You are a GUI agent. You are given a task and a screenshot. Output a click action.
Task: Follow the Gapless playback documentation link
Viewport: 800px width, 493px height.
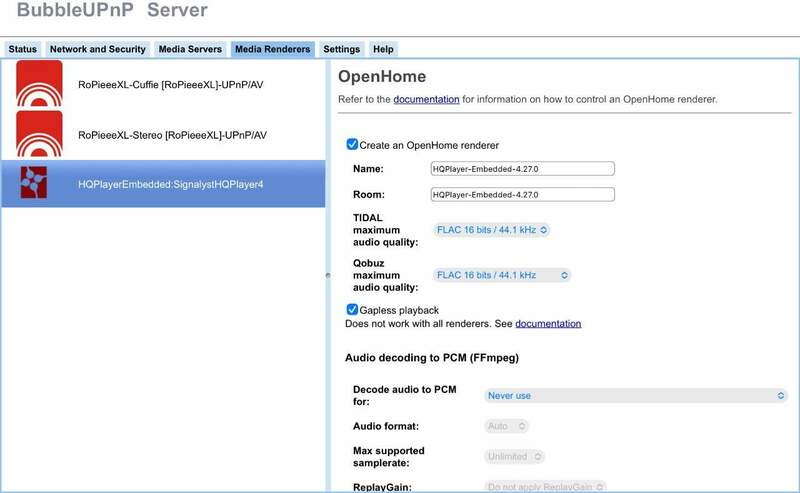(548, 324)
